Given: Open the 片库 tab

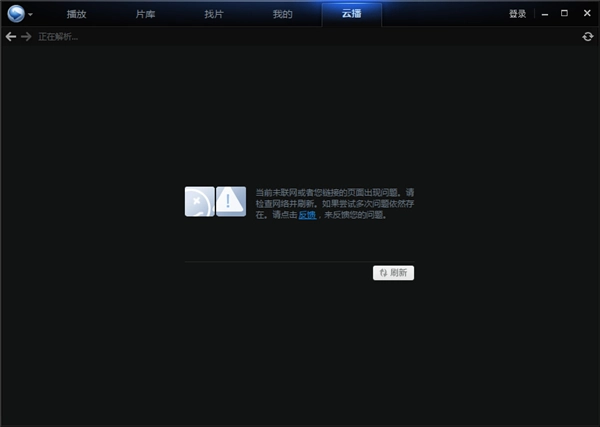Looking at the screenshot, I should point(146,14).
